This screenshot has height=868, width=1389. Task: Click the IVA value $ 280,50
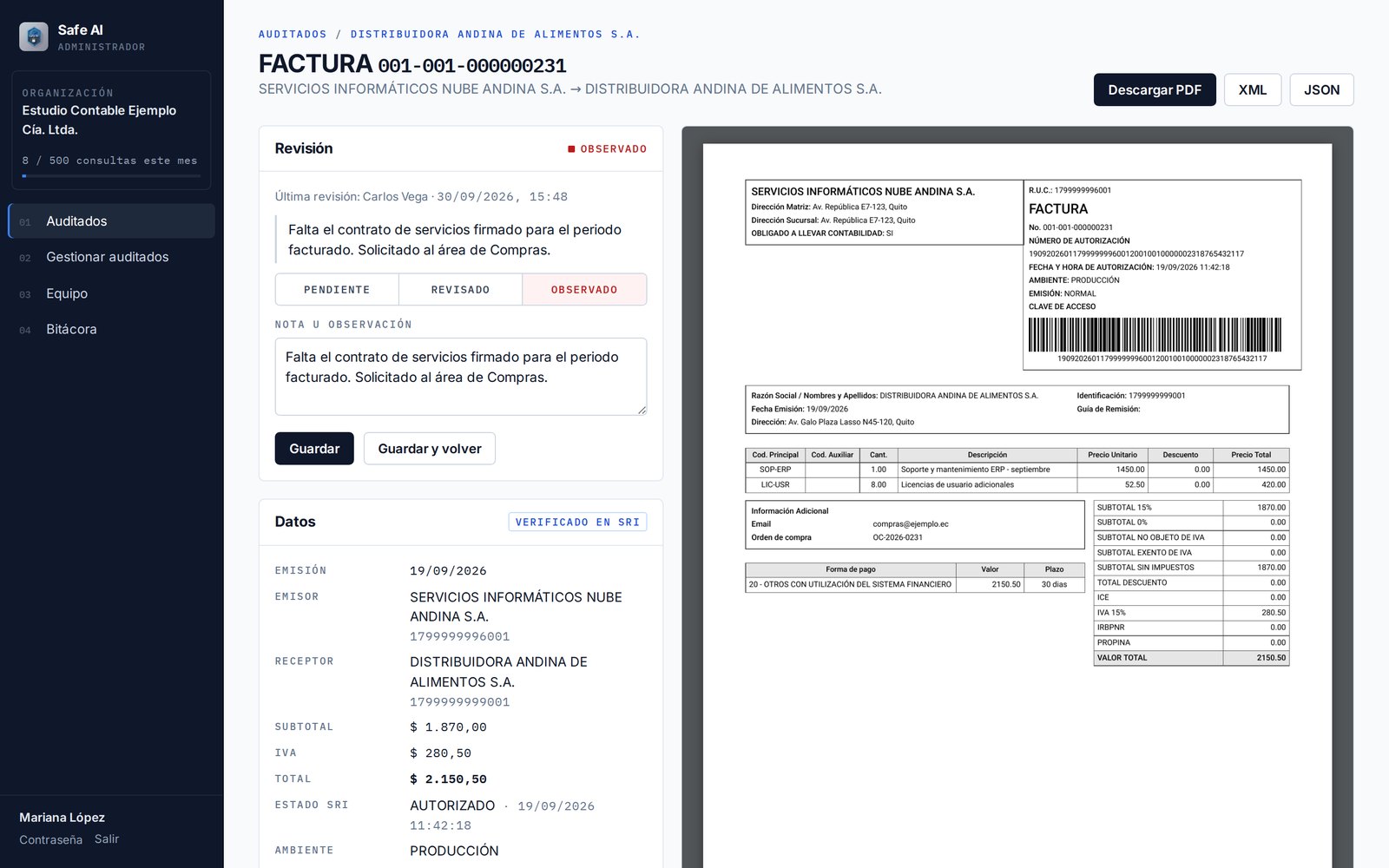(440, 753)
